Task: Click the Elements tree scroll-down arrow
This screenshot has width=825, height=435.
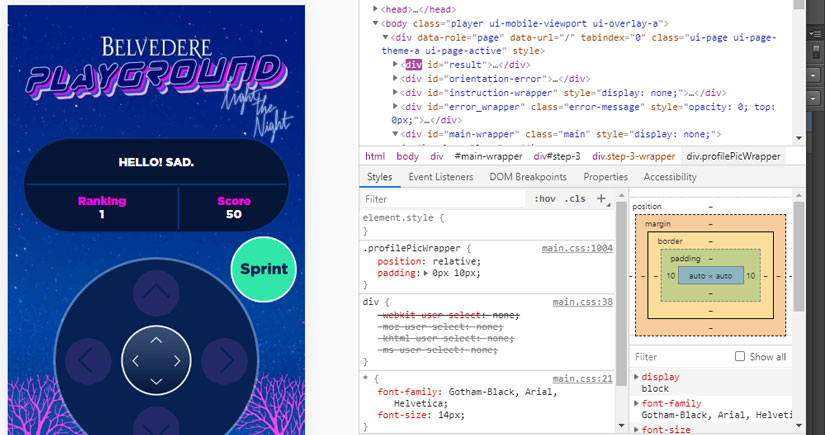Action: 799,138
